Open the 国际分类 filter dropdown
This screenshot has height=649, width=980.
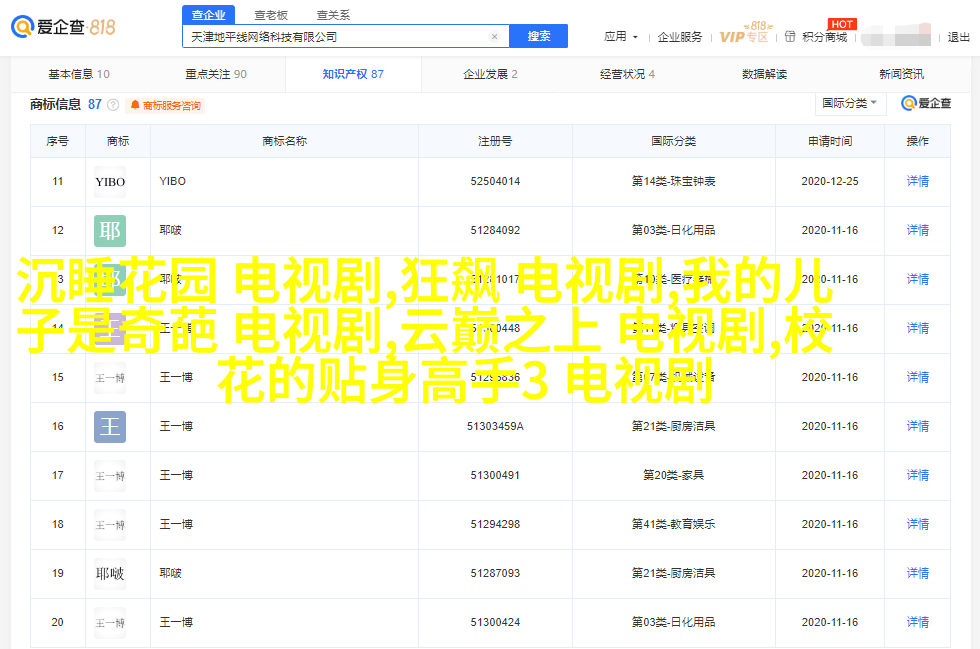click(850, 103)
